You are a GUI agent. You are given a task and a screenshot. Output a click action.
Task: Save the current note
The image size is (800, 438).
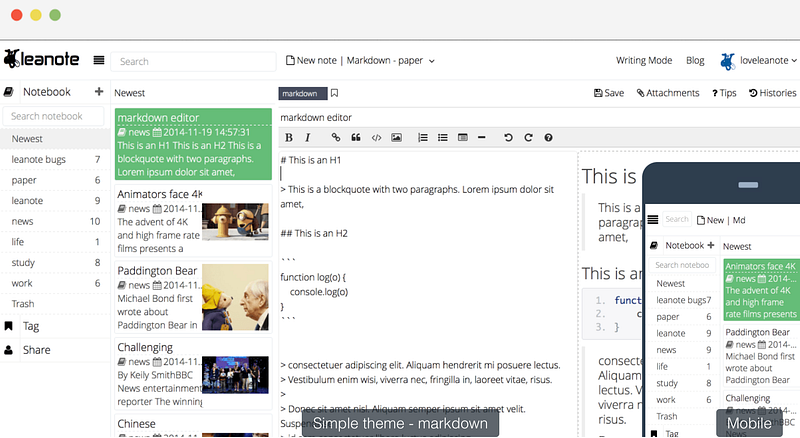coord(609,93)
